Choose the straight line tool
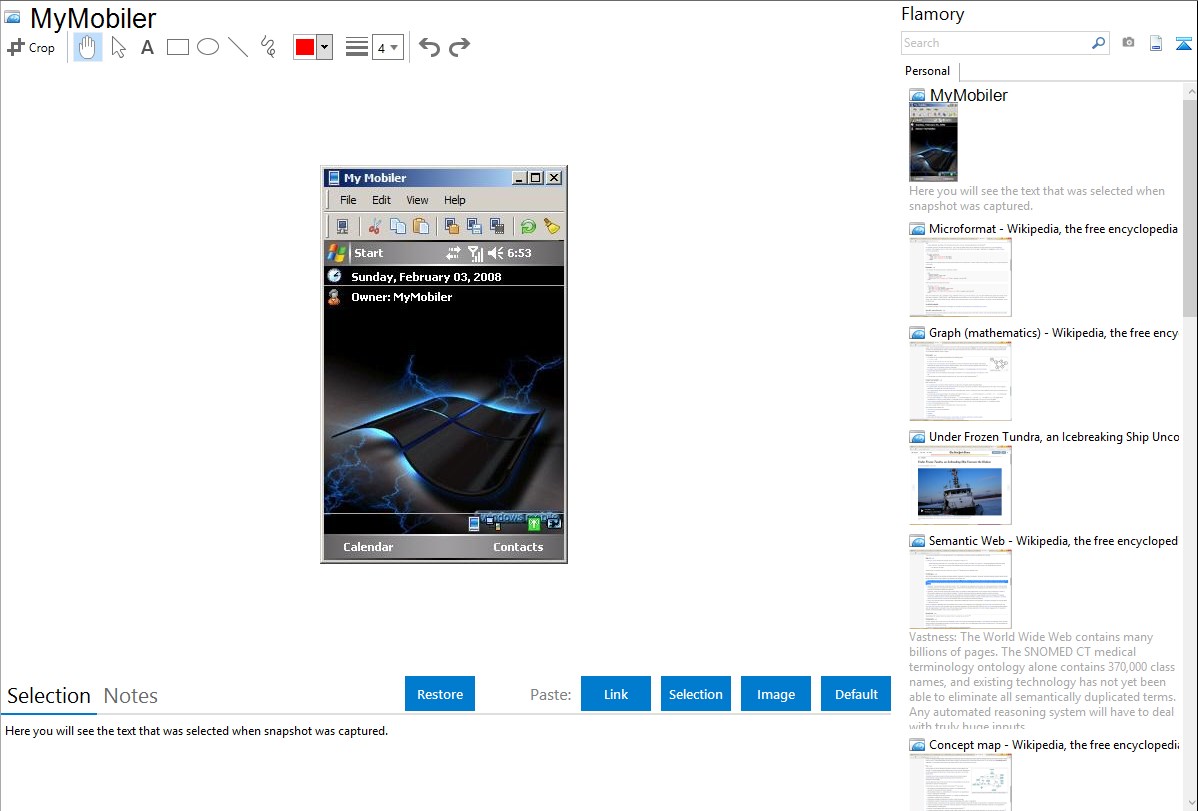 point(238,47)
